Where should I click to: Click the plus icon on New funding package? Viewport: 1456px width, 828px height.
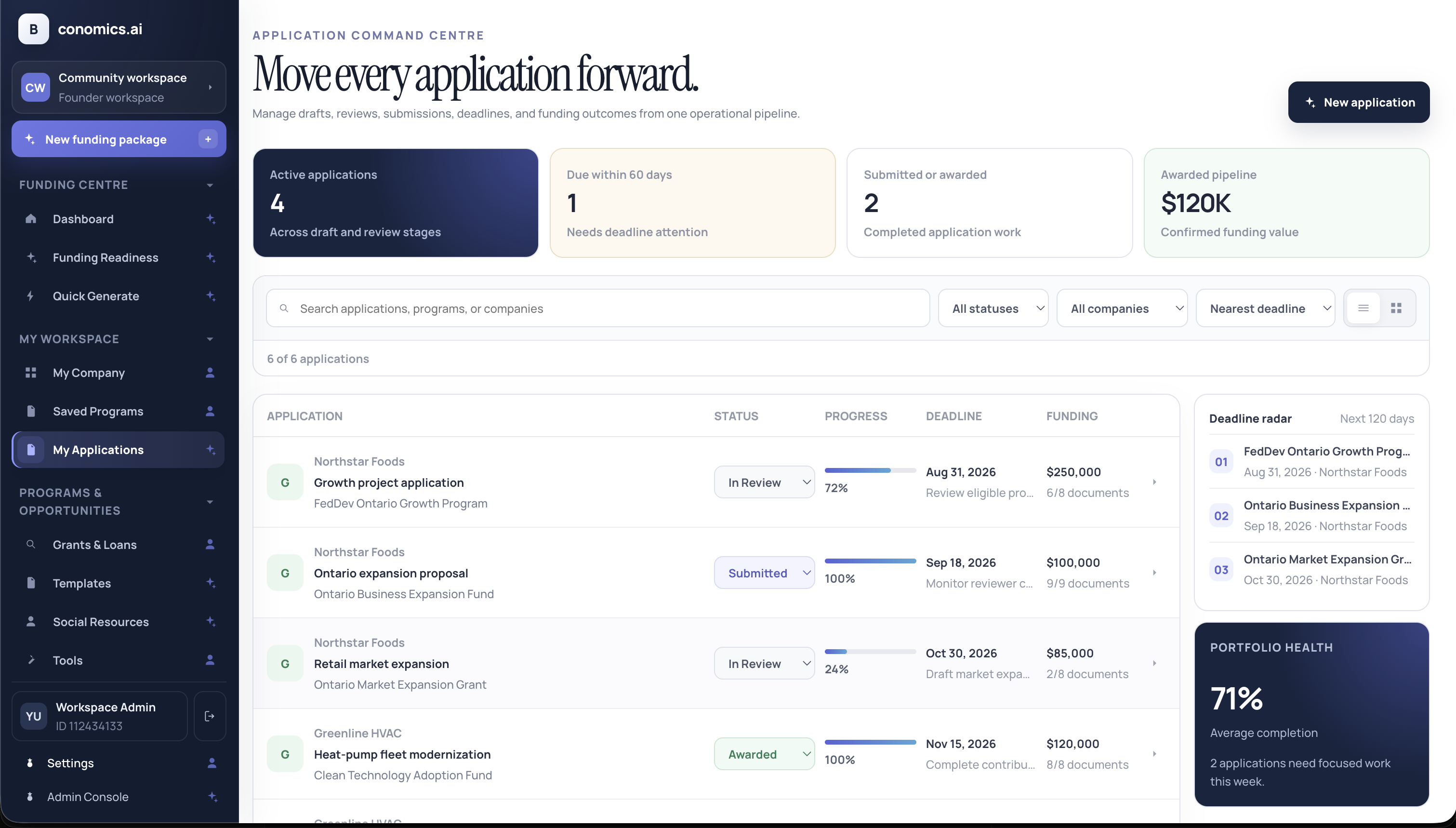coord(208,139)
